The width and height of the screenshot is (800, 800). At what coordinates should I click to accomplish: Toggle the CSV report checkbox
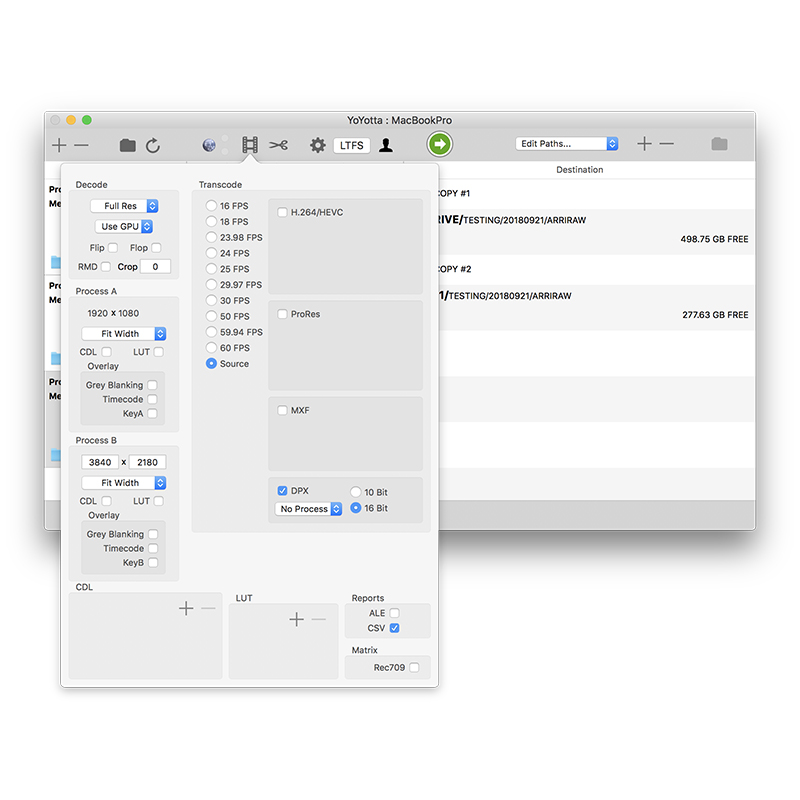tap(395, 628)
